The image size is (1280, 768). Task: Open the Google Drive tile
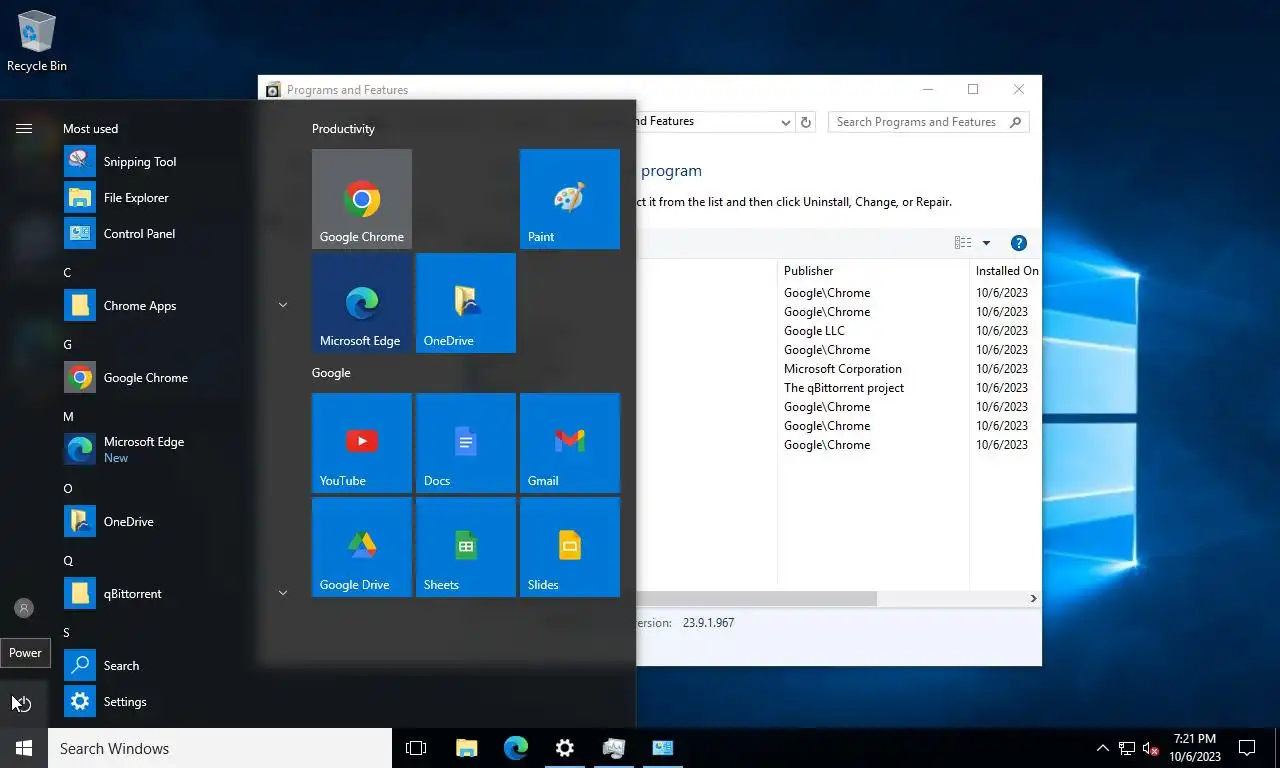(x=362, y=547)
